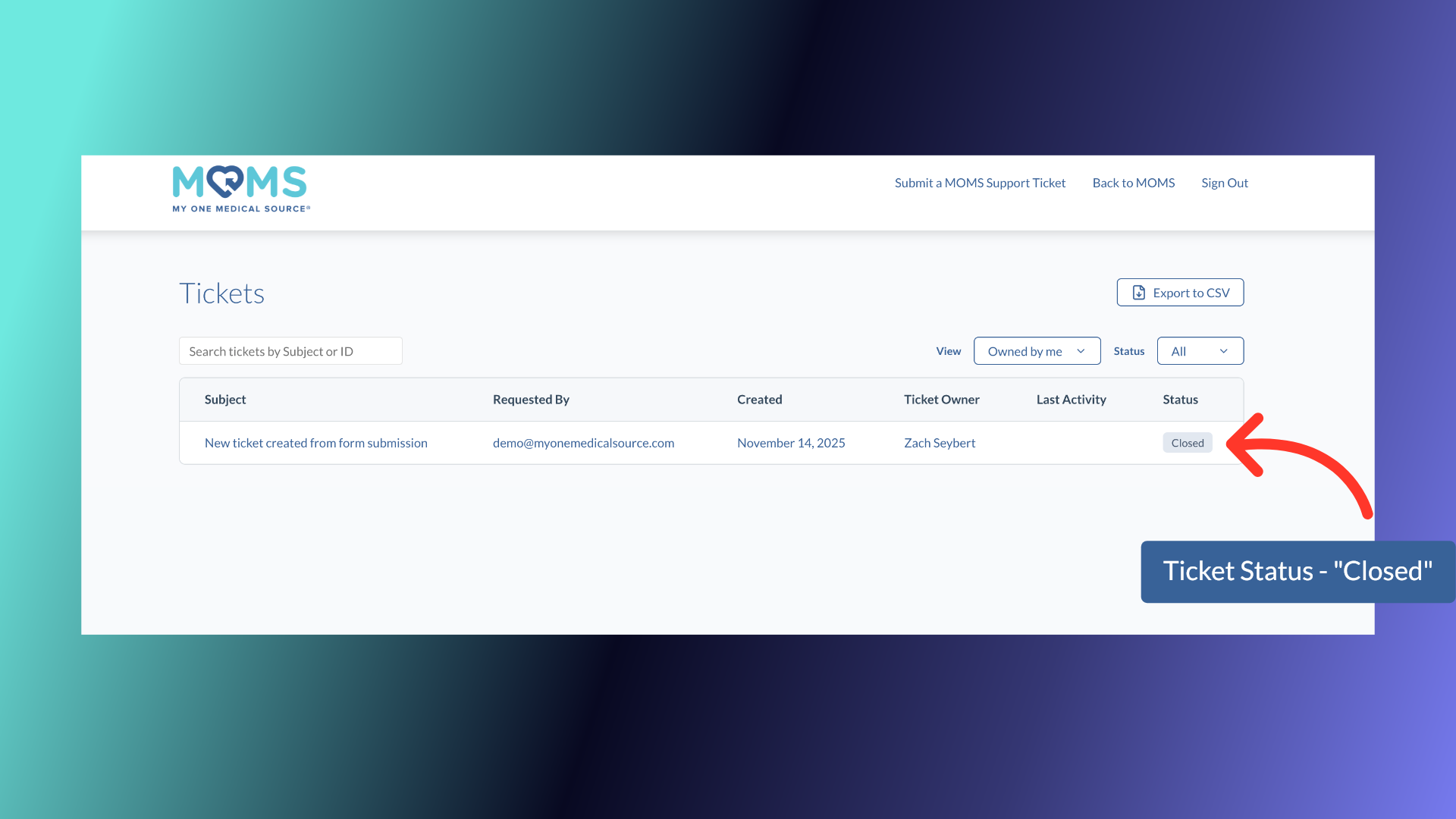Viewport: 1456px width, 819px height.
Task: Click the Owned by me chevron arrow
Action: tap(1081, 351)
